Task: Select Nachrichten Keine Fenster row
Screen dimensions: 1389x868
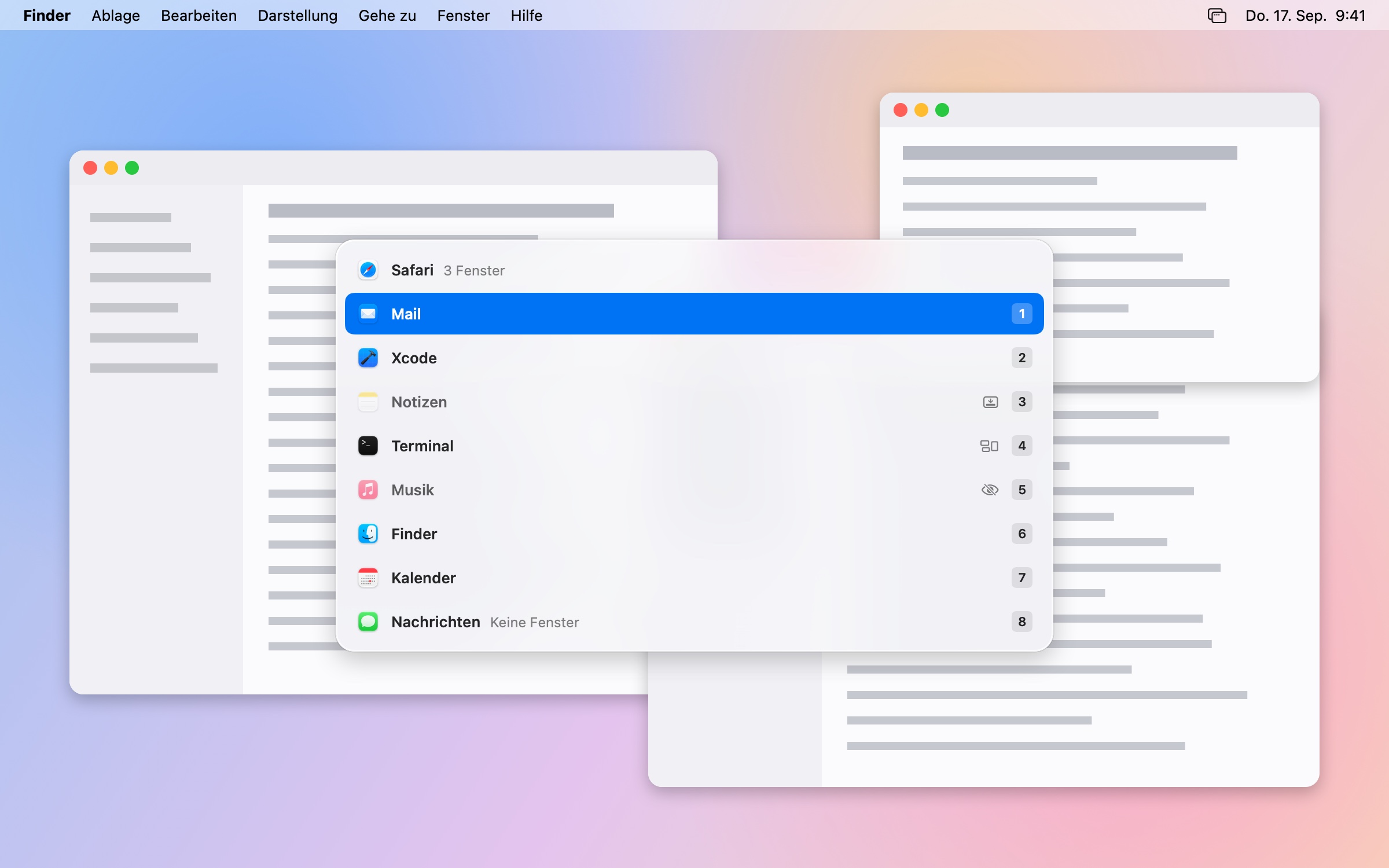Action: 694,621
